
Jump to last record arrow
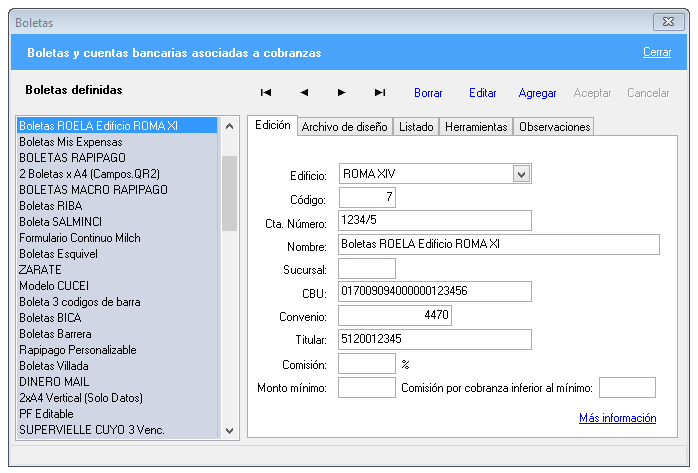point(380,93)
